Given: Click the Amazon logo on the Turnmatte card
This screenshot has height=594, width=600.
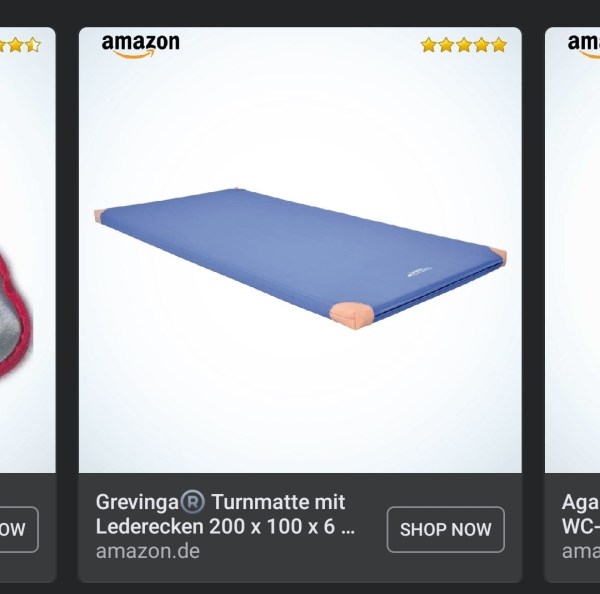Looking at the screenshot, I should 140,46.
